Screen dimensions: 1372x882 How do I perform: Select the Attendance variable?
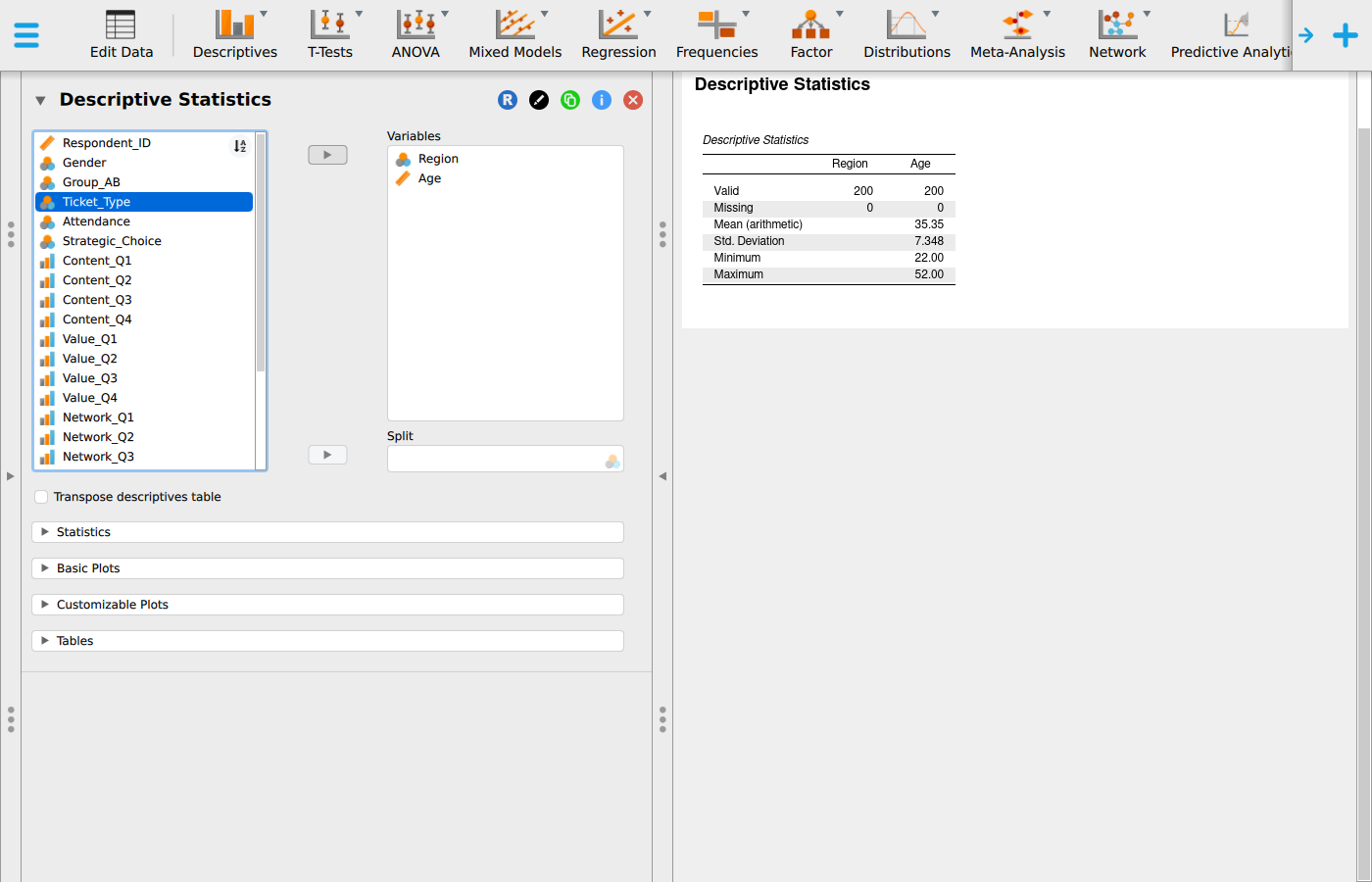(144, 221)
